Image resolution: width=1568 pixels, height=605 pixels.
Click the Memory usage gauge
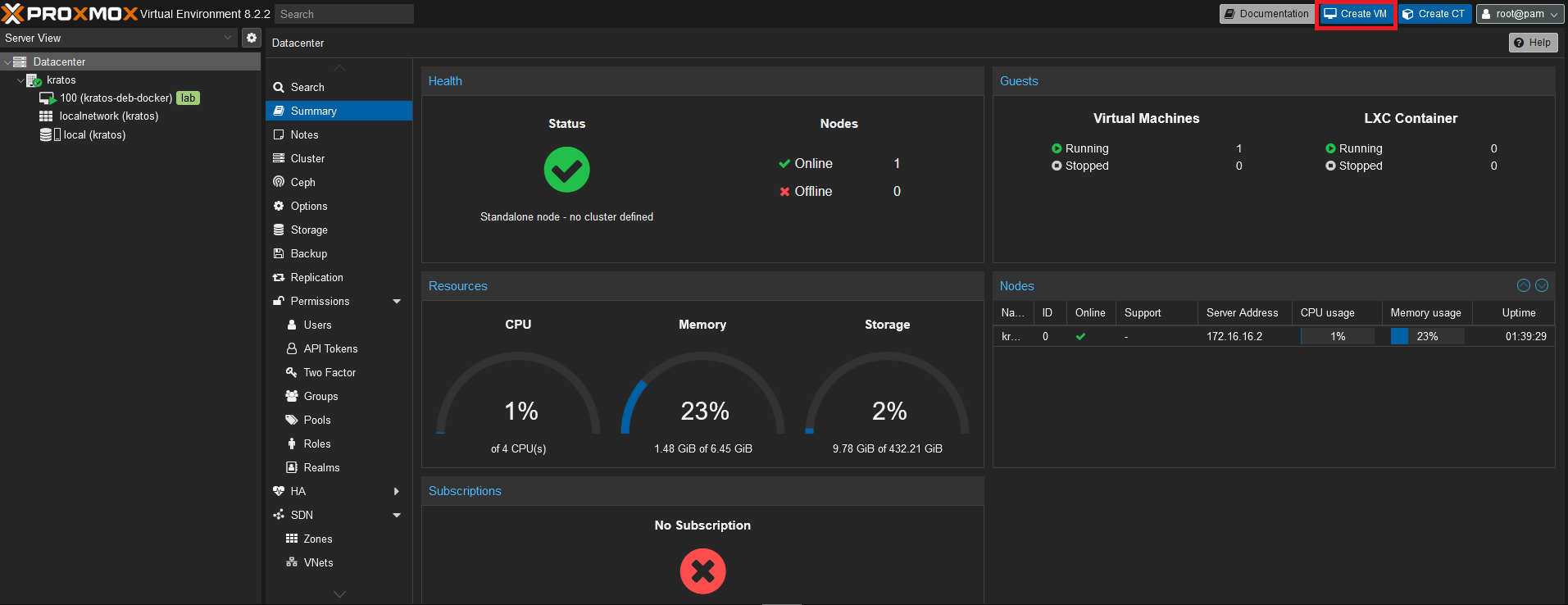tap(702, 393)
